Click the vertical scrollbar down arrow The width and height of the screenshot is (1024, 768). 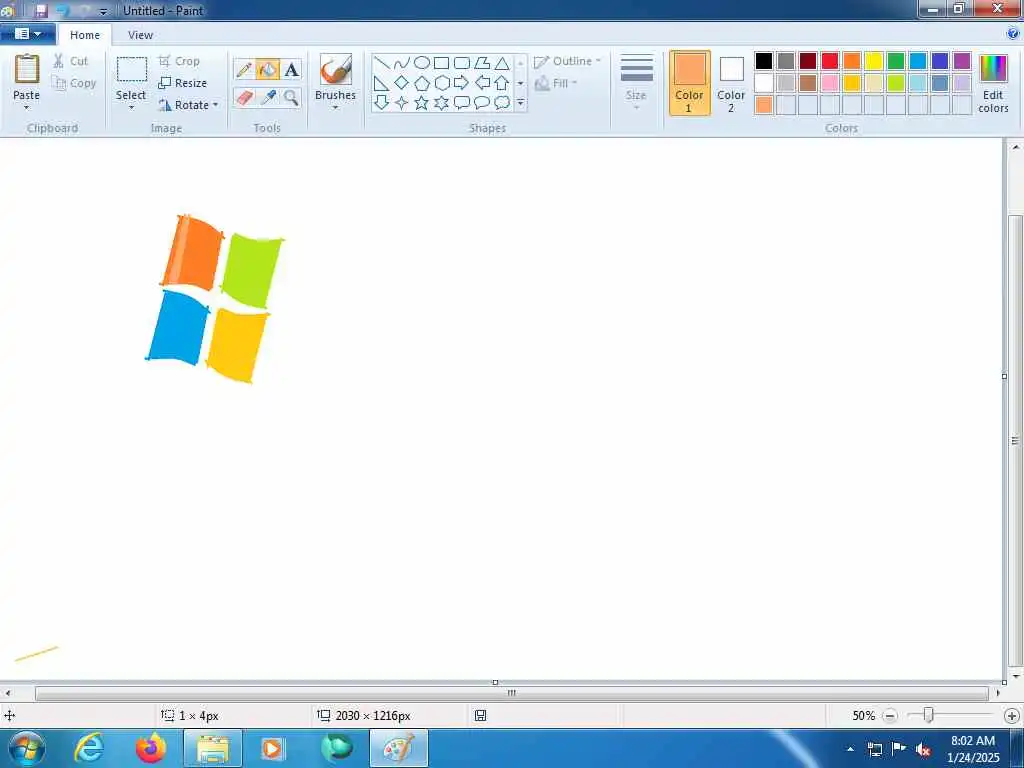click(x=1016, y=677)
